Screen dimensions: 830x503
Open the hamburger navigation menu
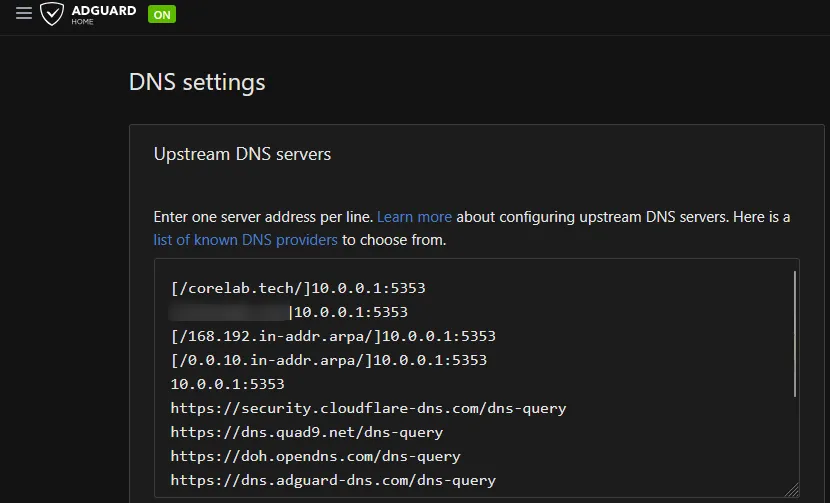[24, 13]
